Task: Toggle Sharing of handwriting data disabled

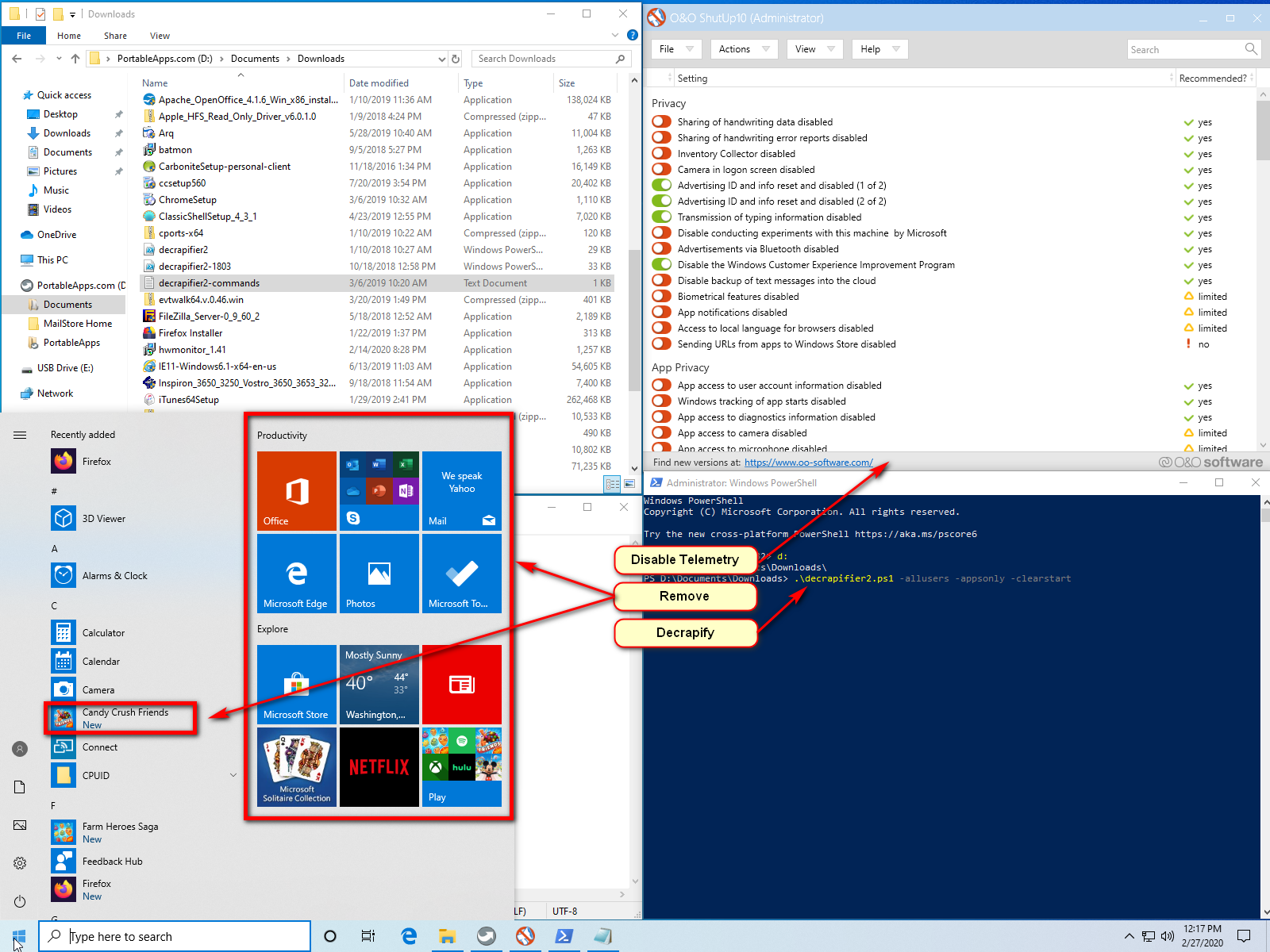Action: 661,122
